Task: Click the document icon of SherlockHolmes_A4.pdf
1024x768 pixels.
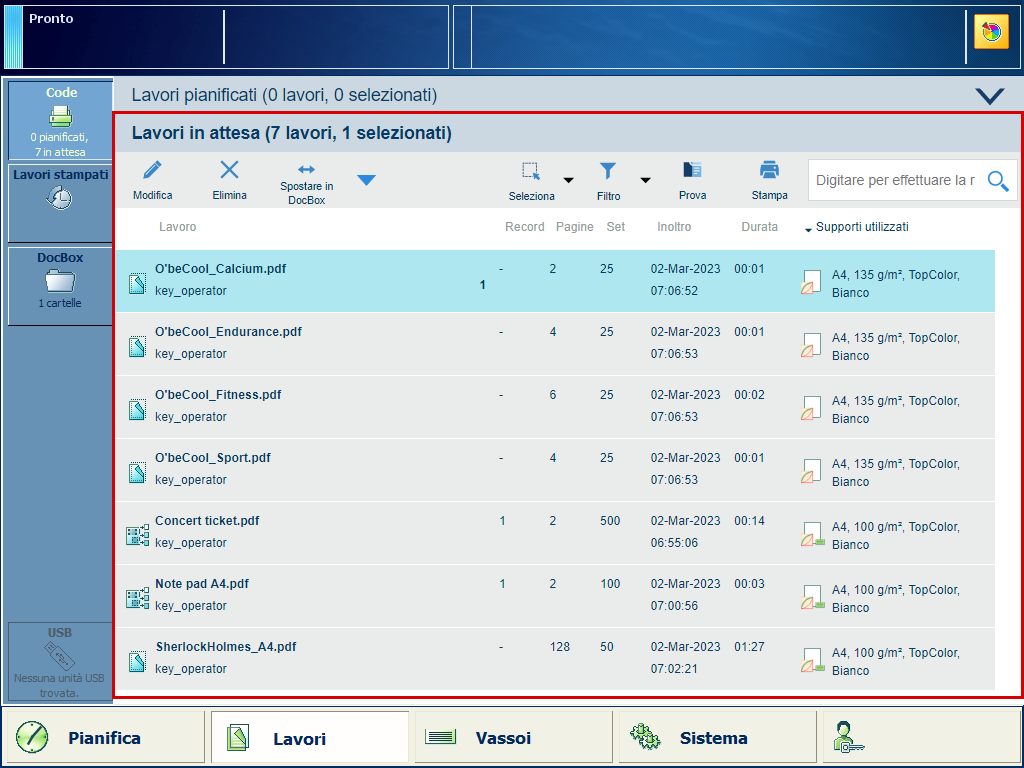Action: tap(137, 662)
